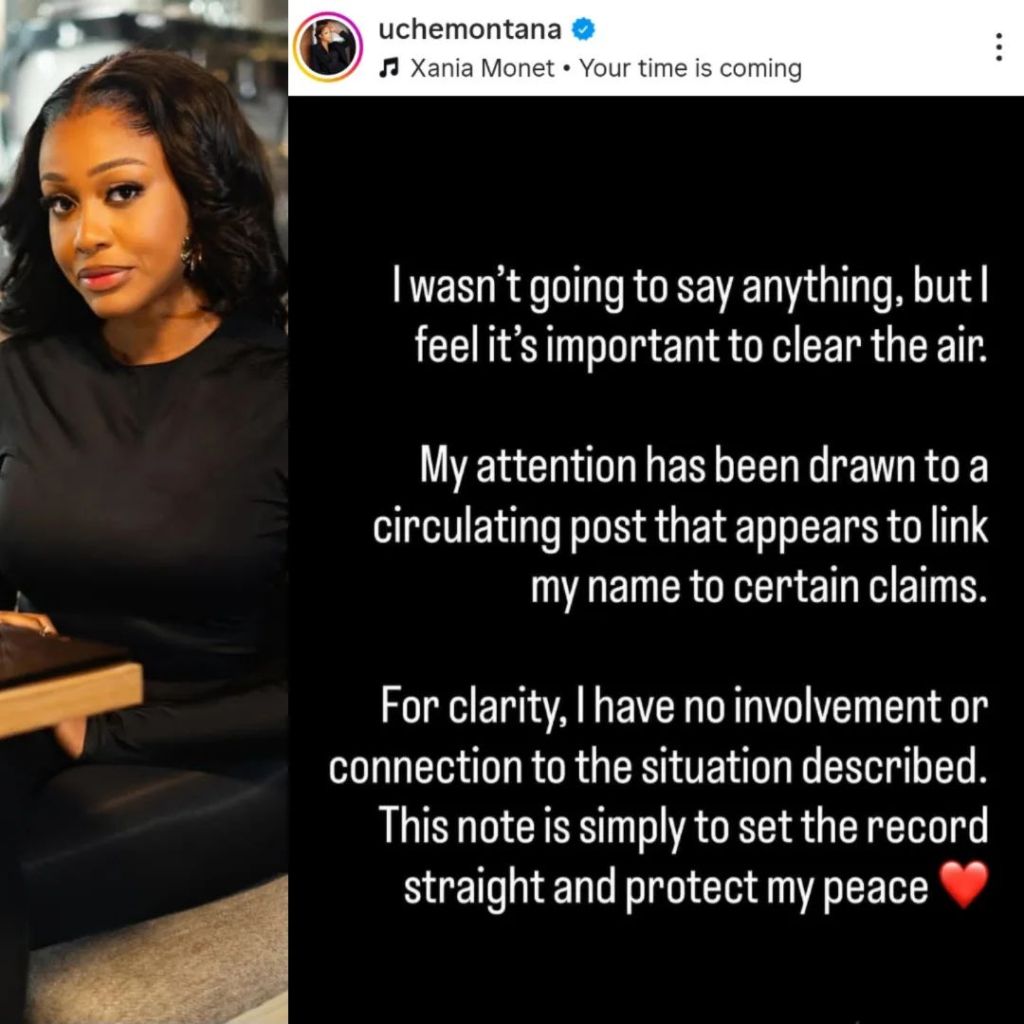This screenshot has height=1024, width=1024.
Task: Click the blue verified badge
Action: click(583, 29)
